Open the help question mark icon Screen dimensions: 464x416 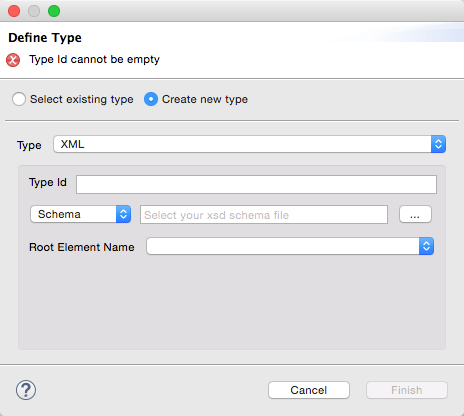[26, 390]
